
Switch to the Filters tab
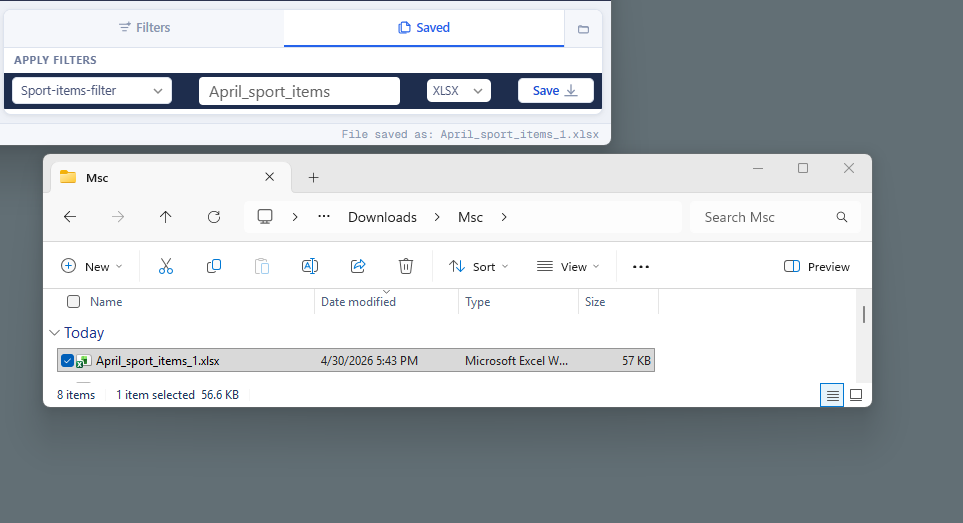click(x=144, y=28)
